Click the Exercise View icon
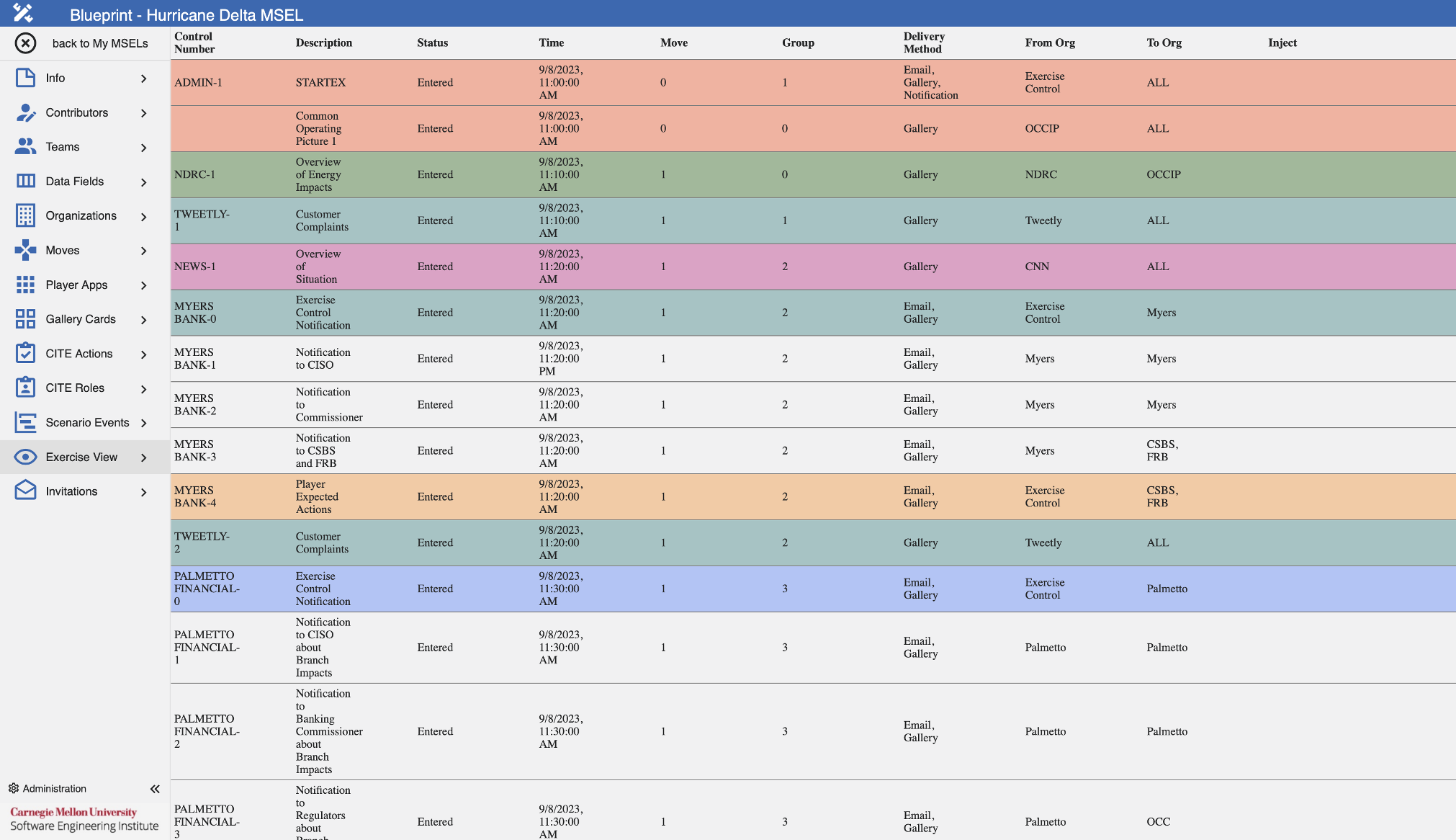The height and width of the screenshot is (840, 1456). 25,457
